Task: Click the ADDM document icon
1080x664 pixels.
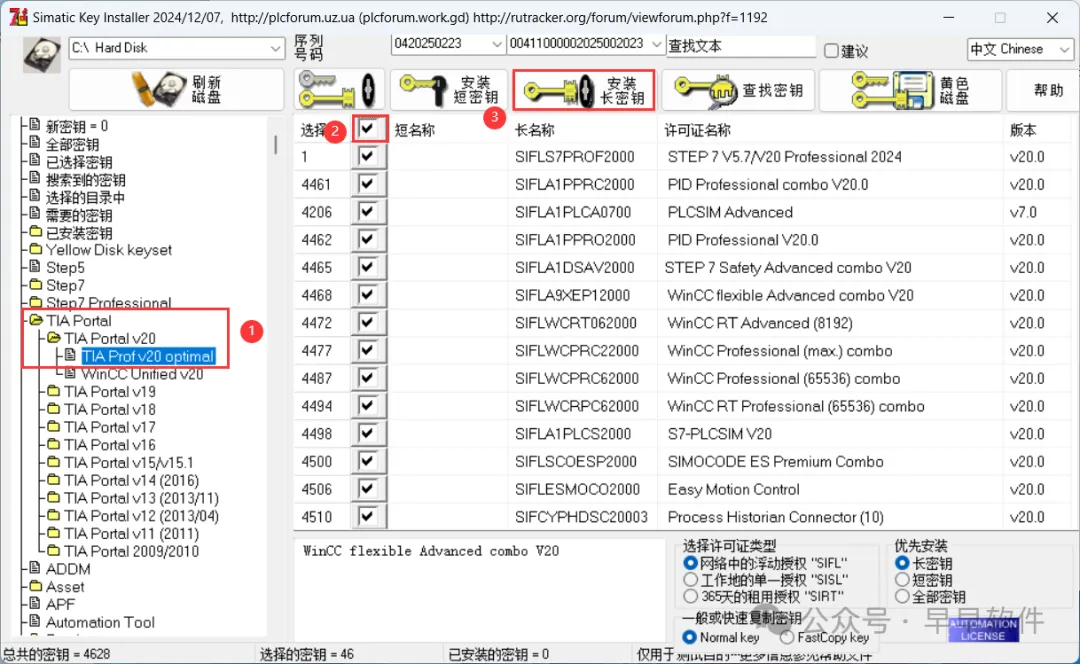Action: click(x=35, y=568)
